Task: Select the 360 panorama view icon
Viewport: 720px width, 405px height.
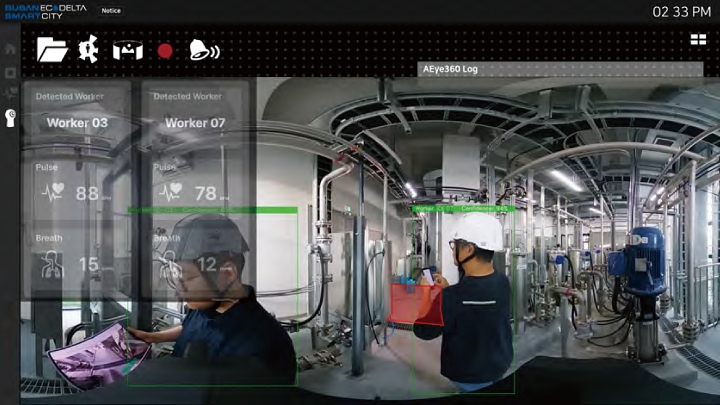Action: coord(127,50)
